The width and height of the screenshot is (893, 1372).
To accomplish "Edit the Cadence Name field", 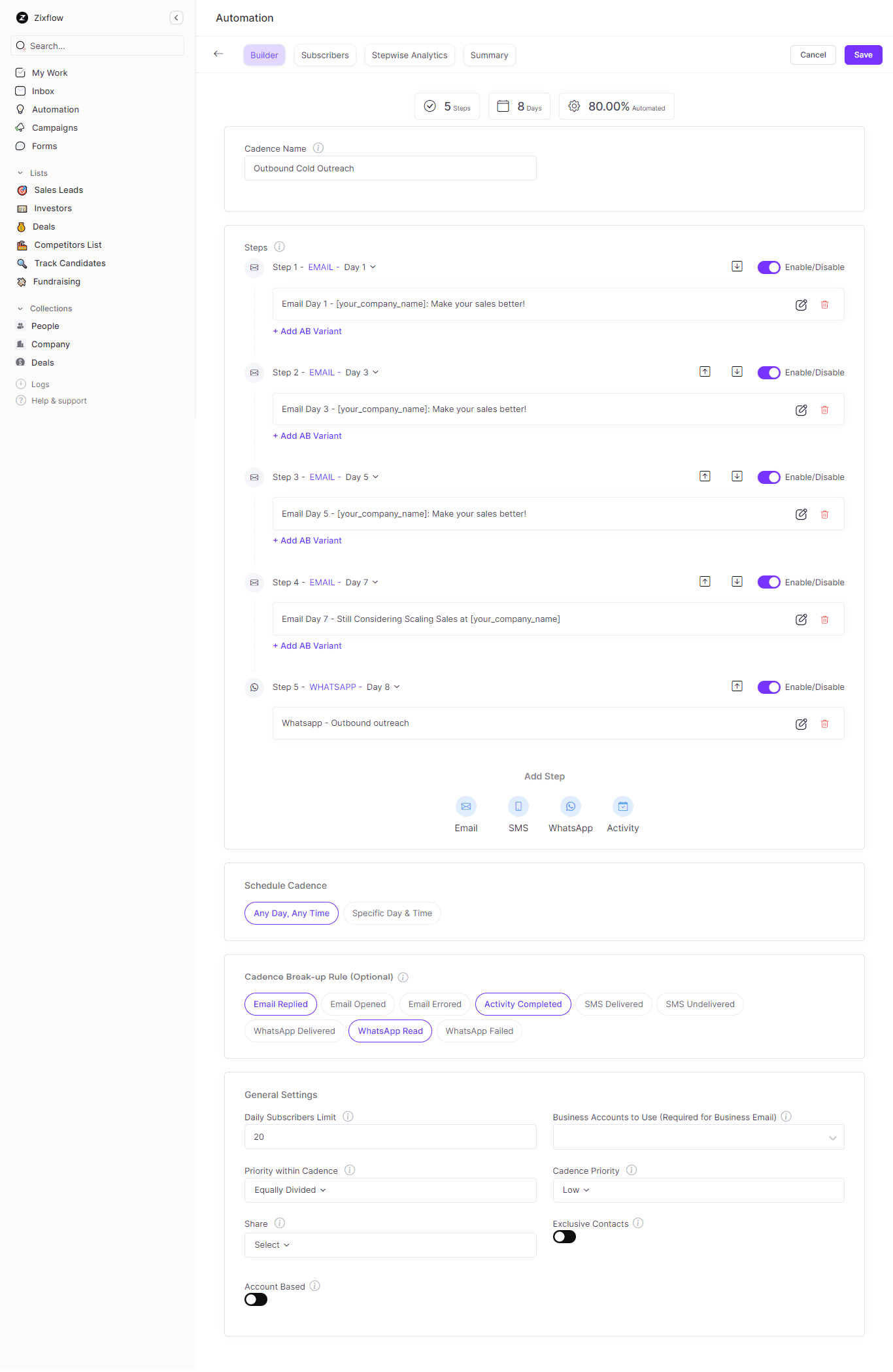I will coord(390,168).
